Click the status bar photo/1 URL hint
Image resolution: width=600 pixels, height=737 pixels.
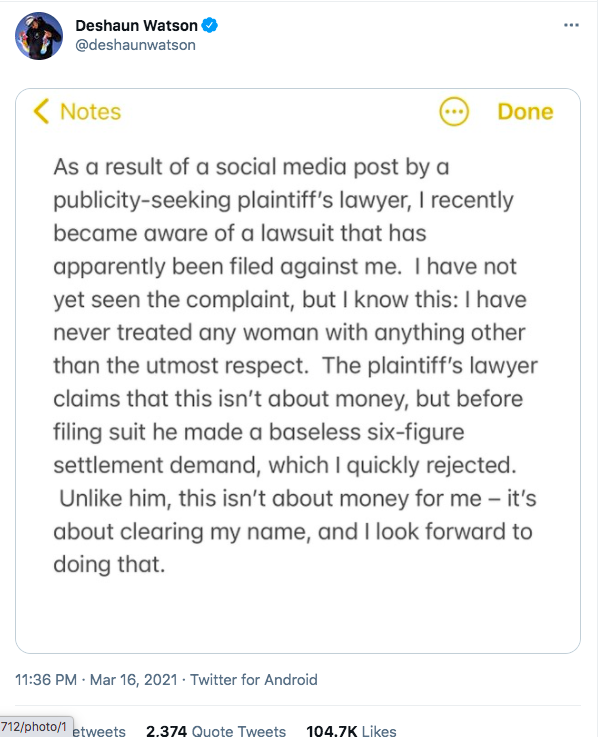(x=36, y=727)
